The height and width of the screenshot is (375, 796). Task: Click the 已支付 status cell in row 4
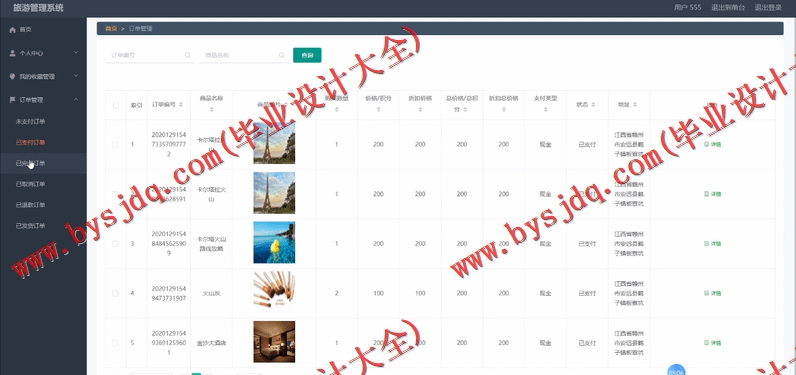coord(587,293)
